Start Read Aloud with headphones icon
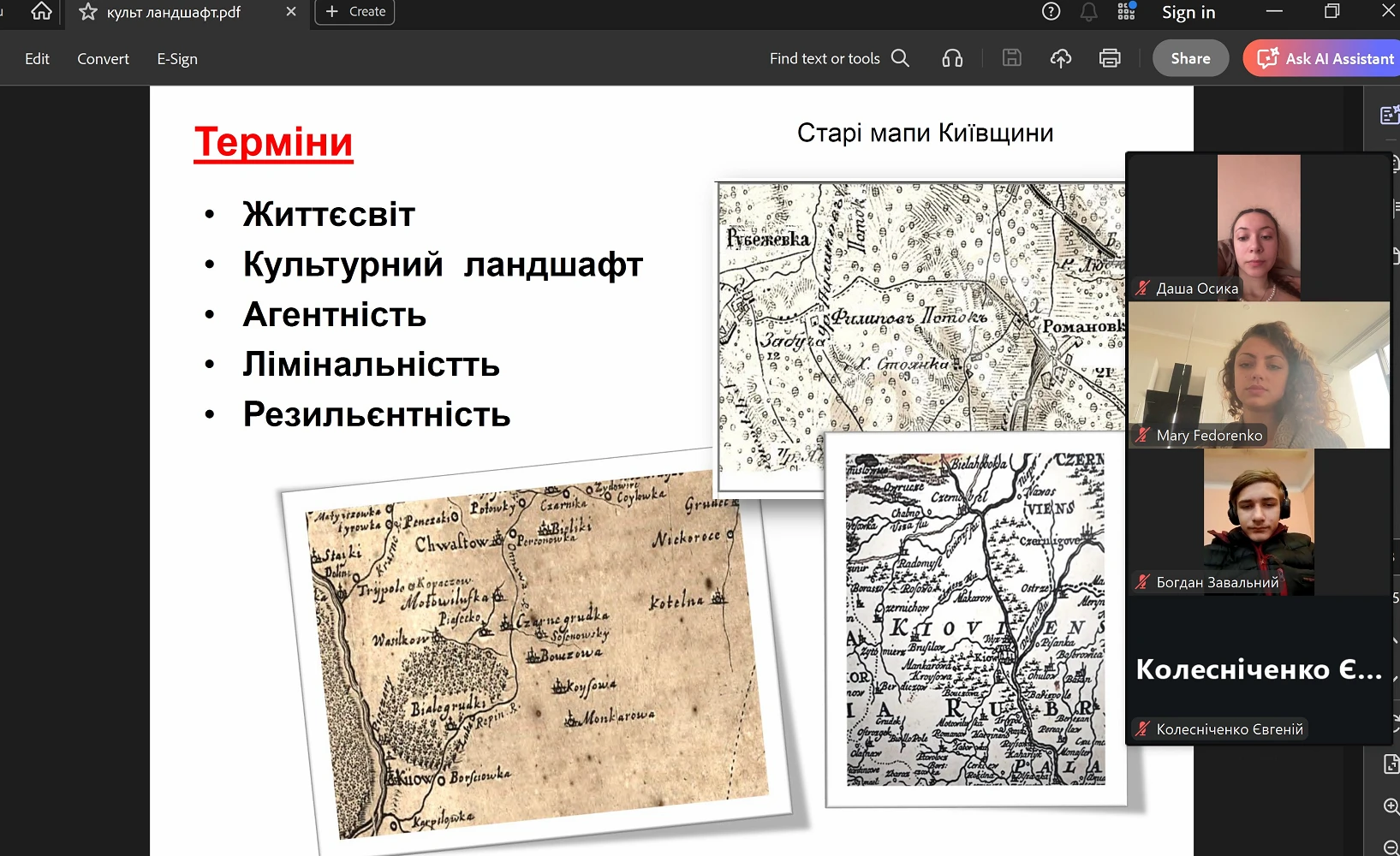Viewport: 1400px width, 856px height. click(x=952, y=58)
